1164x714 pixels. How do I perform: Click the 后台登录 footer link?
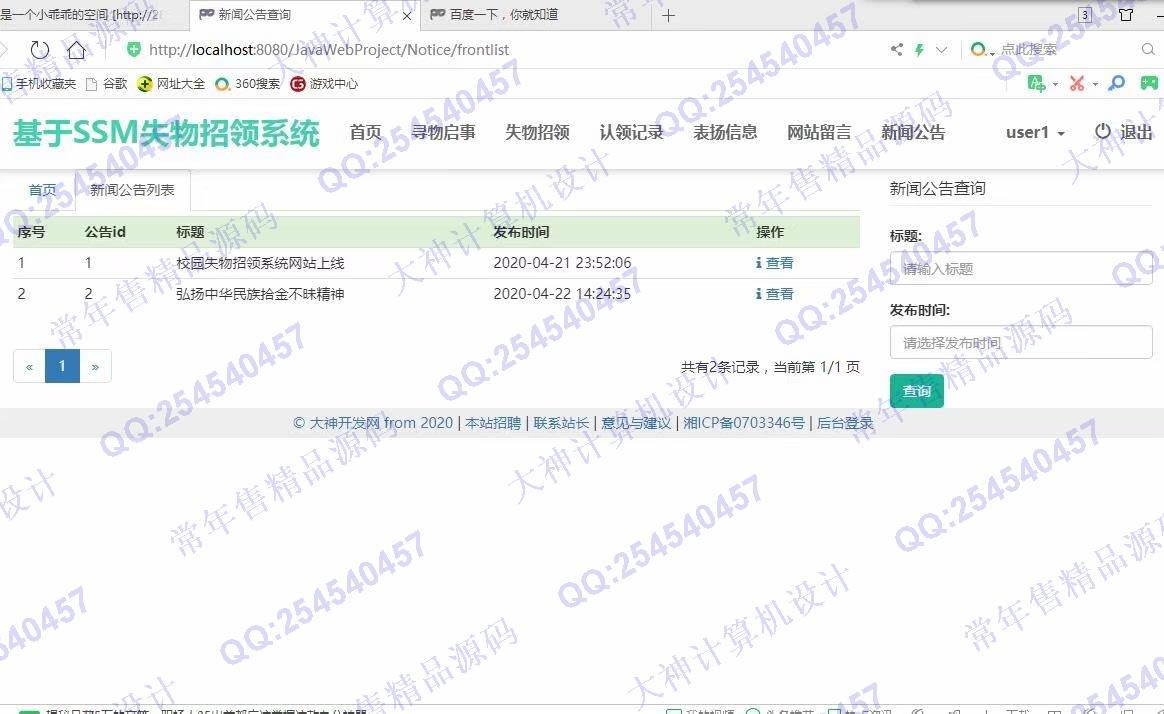(x=845, y=423)
